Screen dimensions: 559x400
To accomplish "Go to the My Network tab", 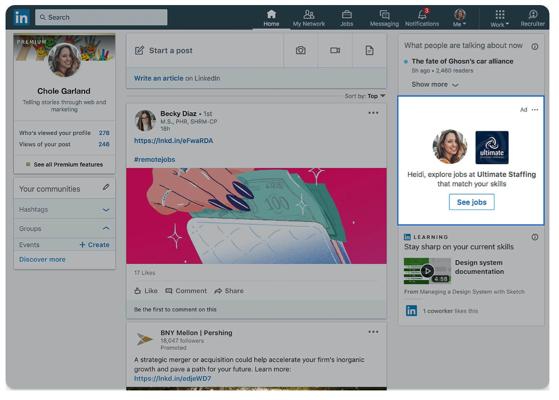I will [x=309, y=18].
